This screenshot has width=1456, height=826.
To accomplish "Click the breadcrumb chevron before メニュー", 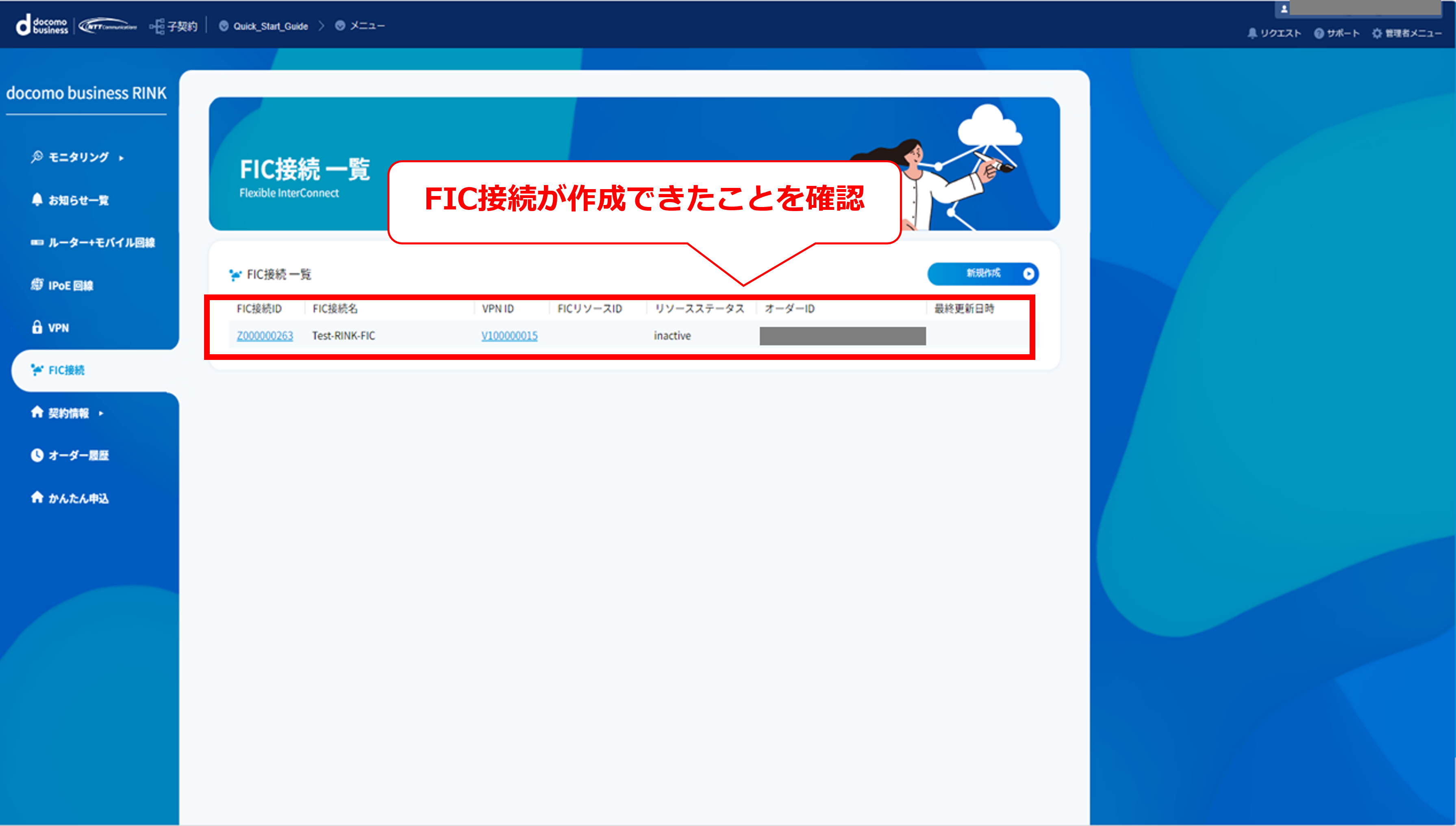I will [x=322, y=26].
